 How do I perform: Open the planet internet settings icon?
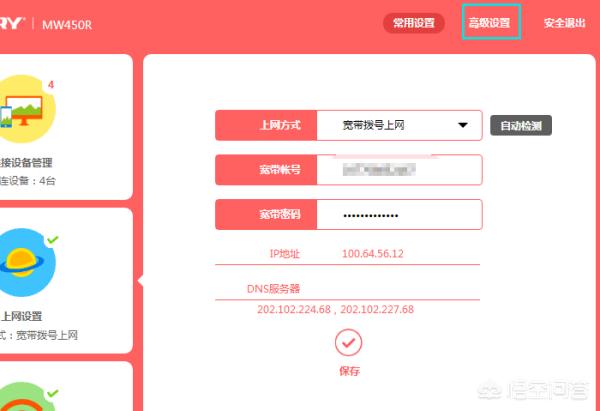25,263
